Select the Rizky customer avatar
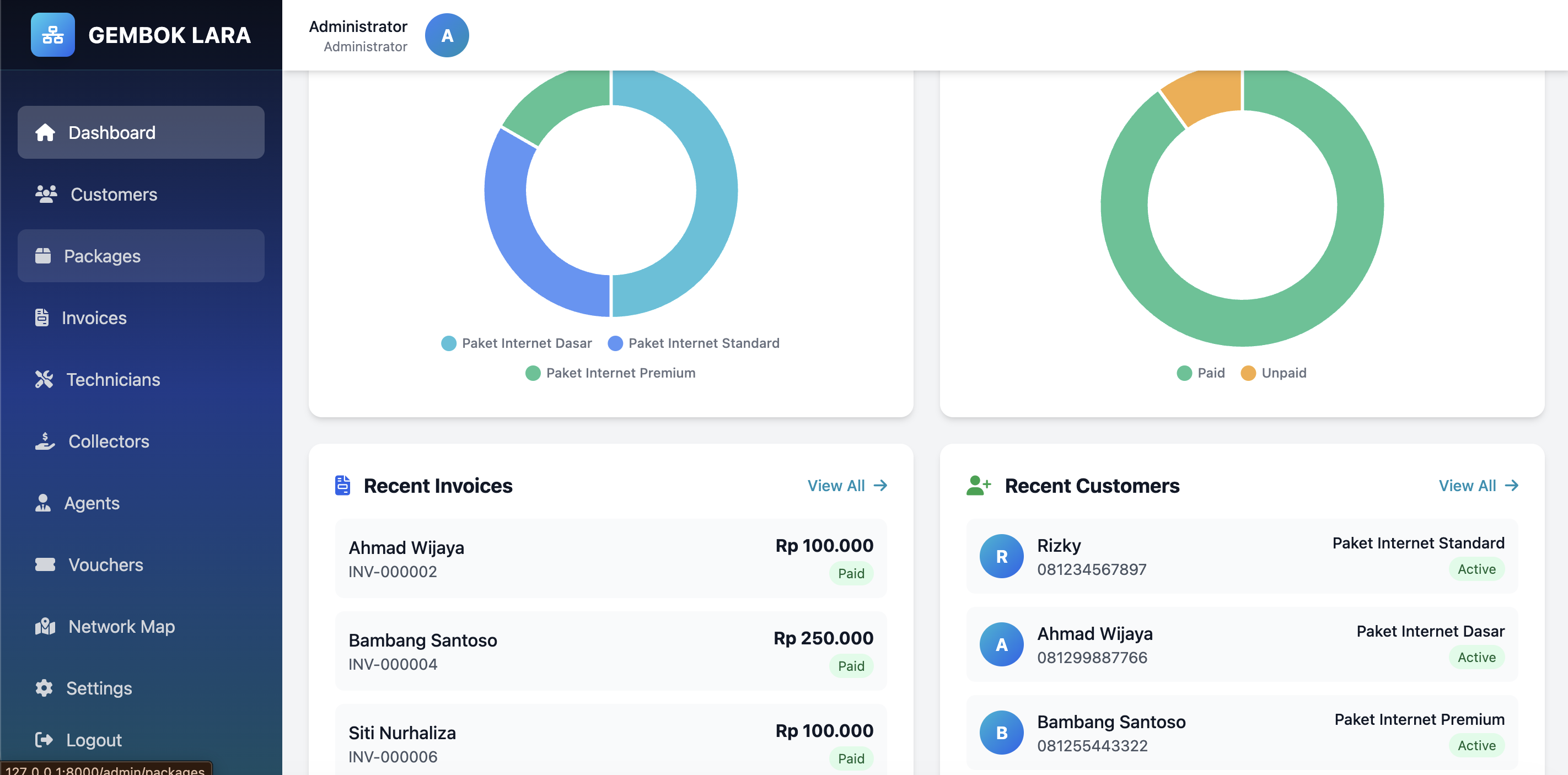 click(x=1001, y=556)
